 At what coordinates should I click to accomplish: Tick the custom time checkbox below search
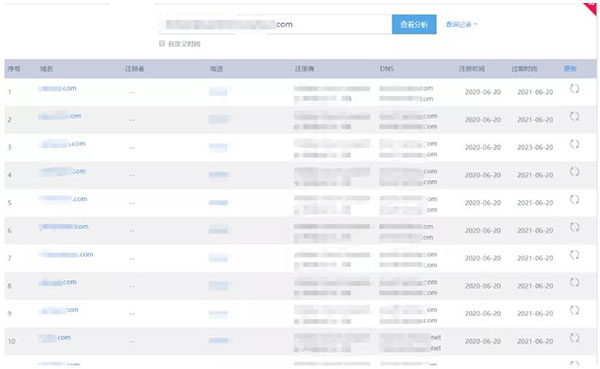(x=162, y=43)
